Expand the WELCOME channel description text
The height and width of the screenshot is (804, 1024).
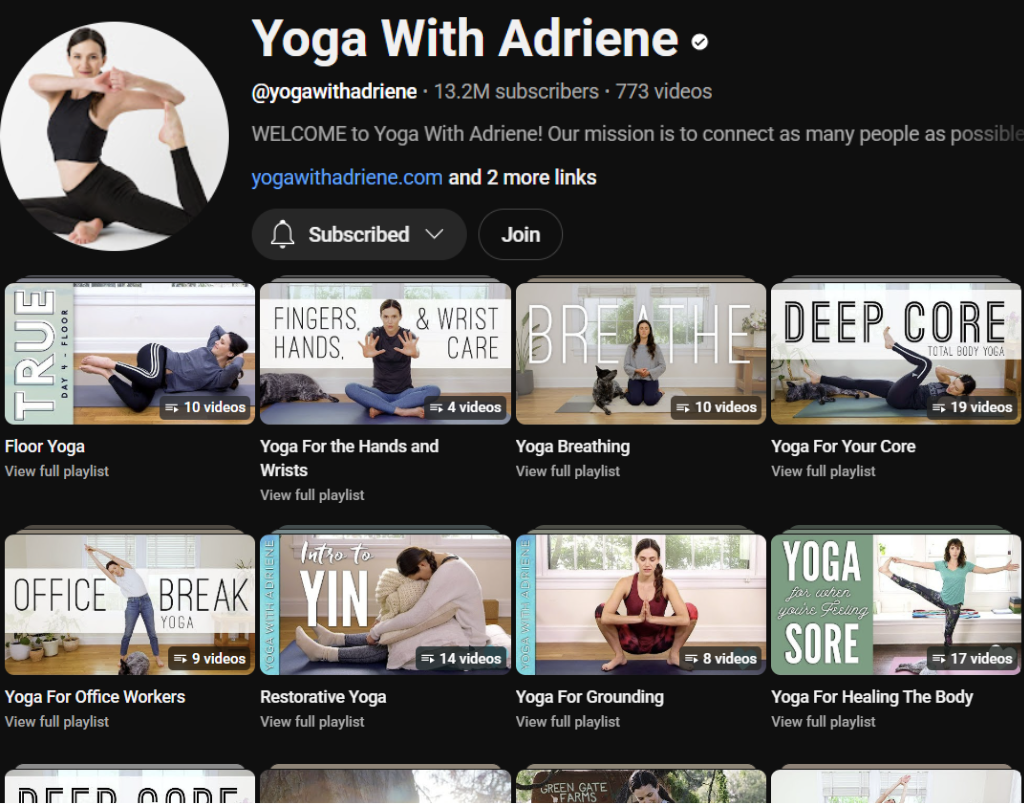pyautogui.click(x=637, y=134)
